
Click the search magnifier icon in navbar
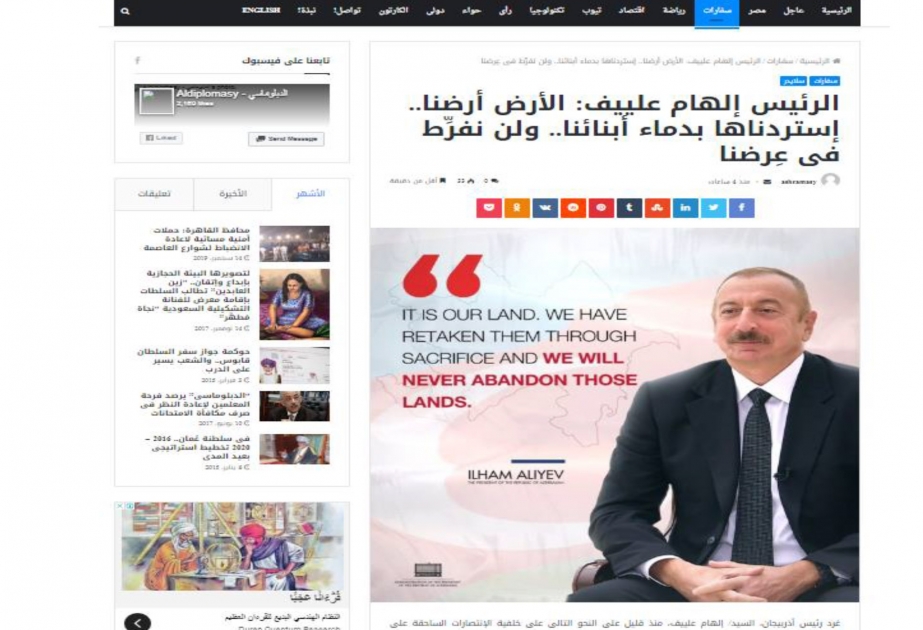click(x=125, y=11)
